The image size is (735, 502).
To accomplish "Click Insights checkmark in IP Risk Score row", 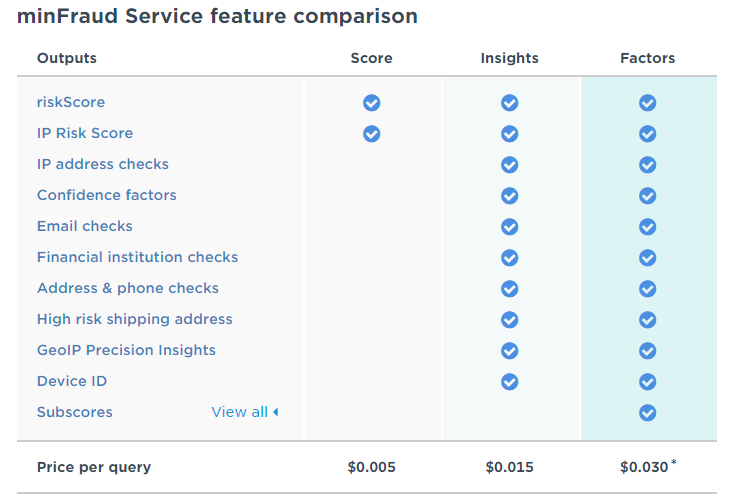I will (x=509, y=134).
